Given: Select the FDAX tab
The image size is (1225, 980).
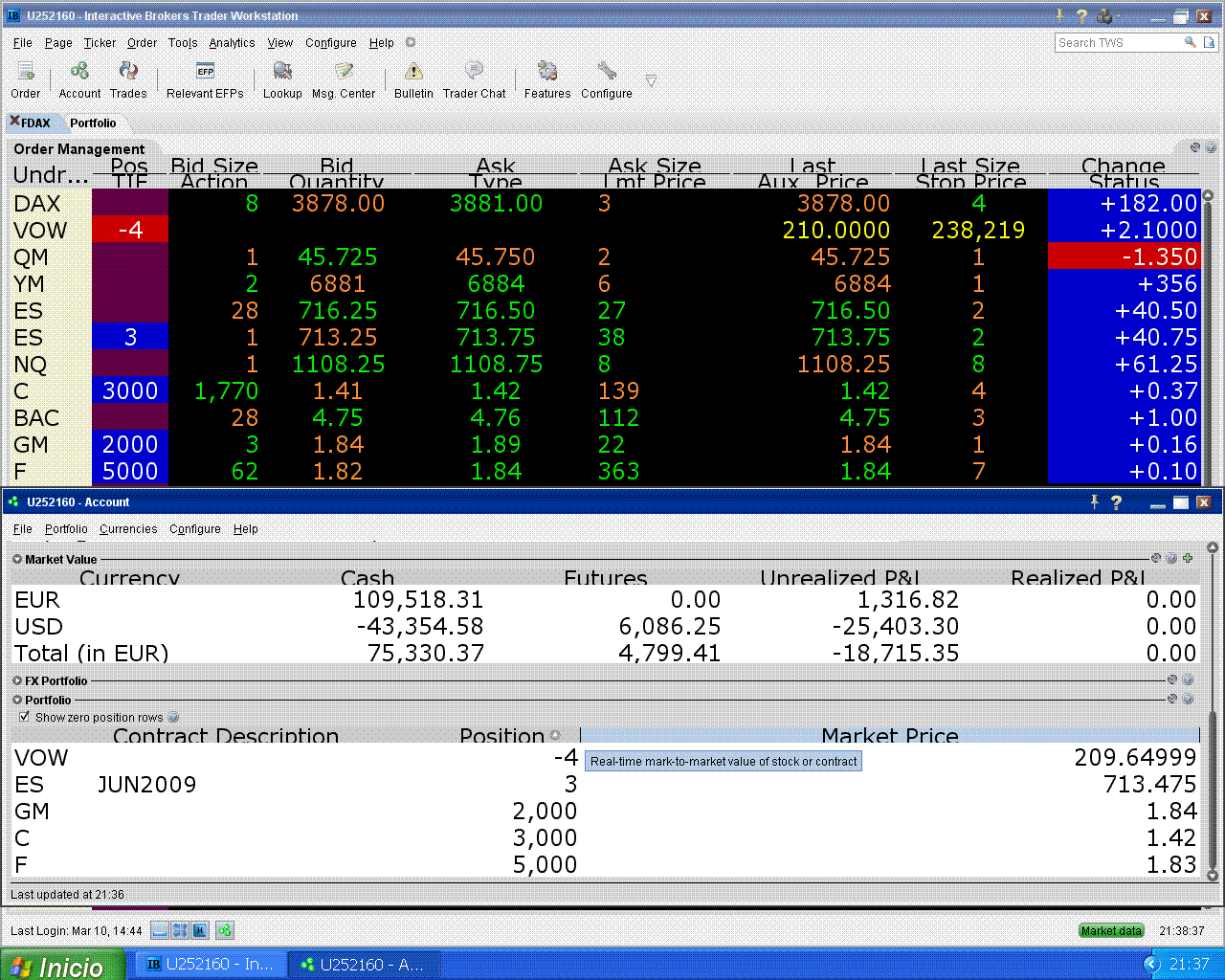Looking at the screenshot, I should (36, 122).
